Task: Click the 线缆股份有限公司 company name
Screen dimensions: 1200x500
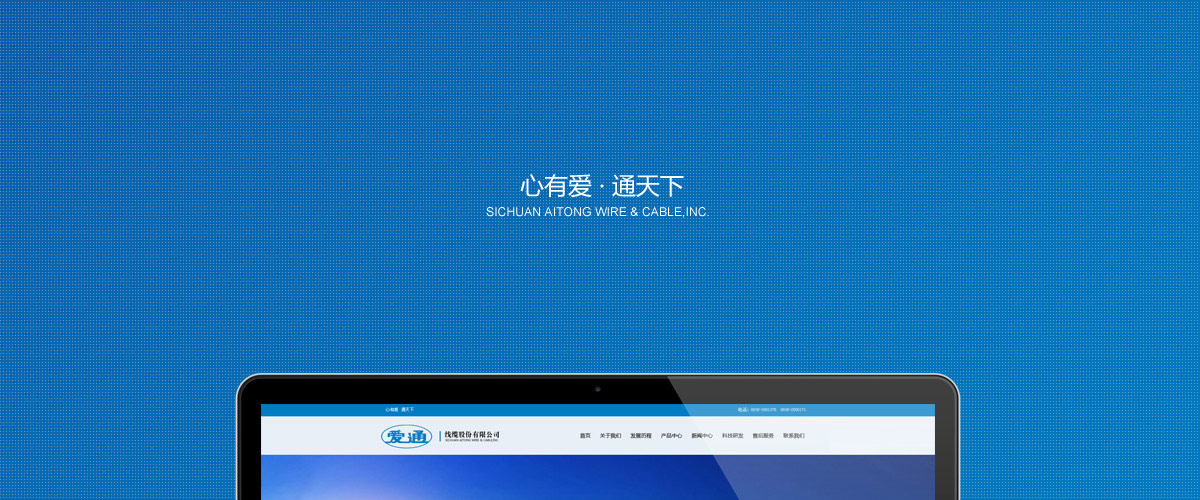Action: point(472,435)
